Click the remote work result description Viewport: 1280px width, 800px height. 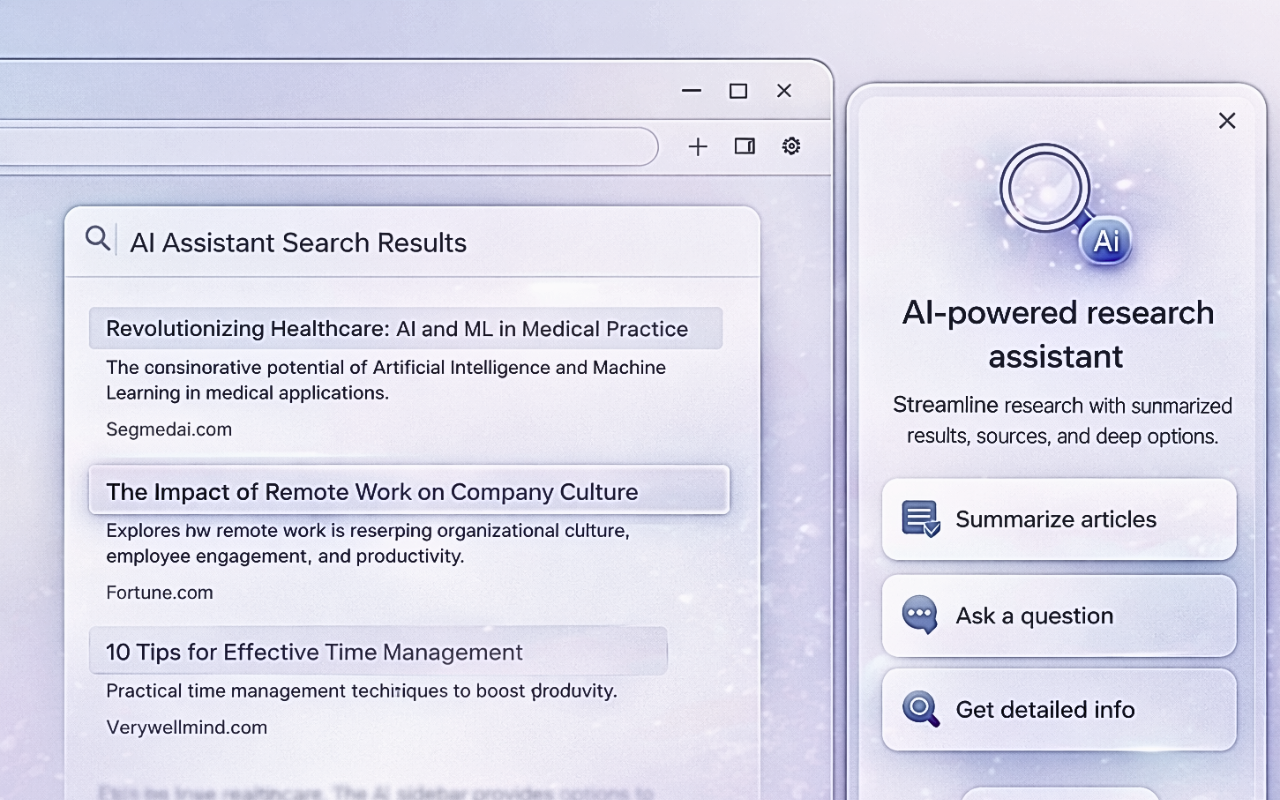(x=368, y=543)
